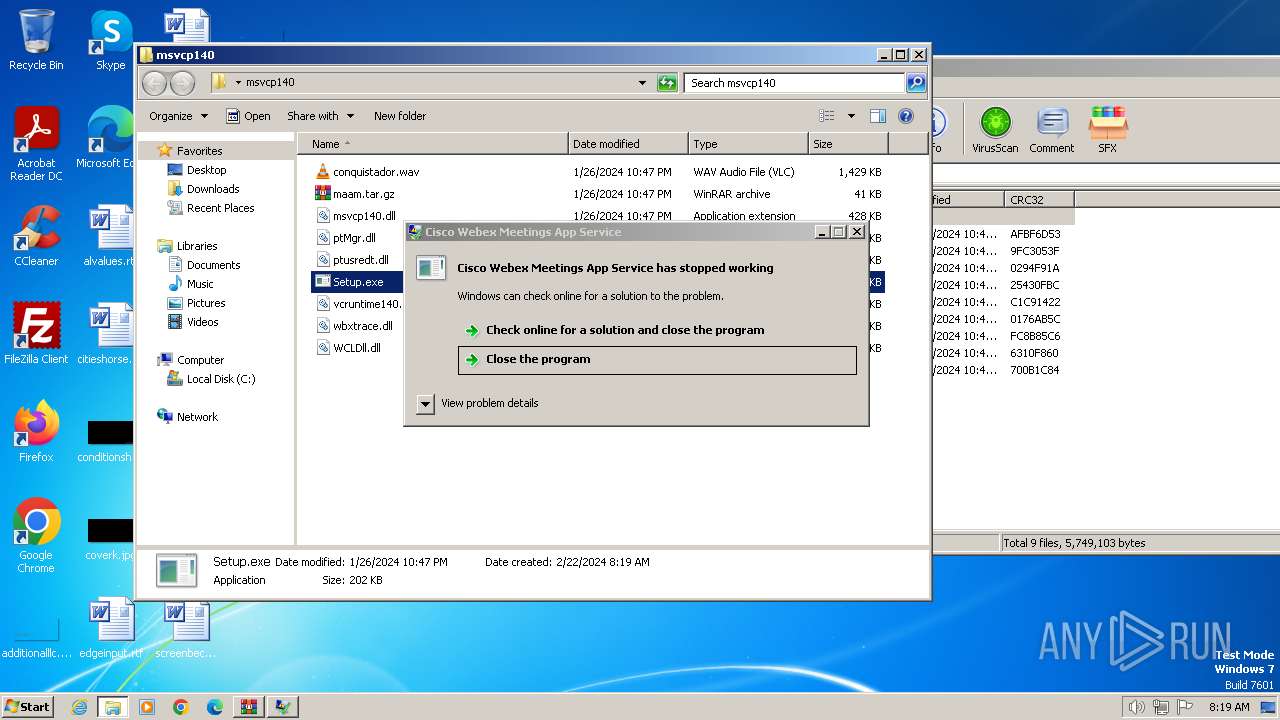Click volume icon in system tray
The image size is (1280, 720).
tap(1136, 707)
